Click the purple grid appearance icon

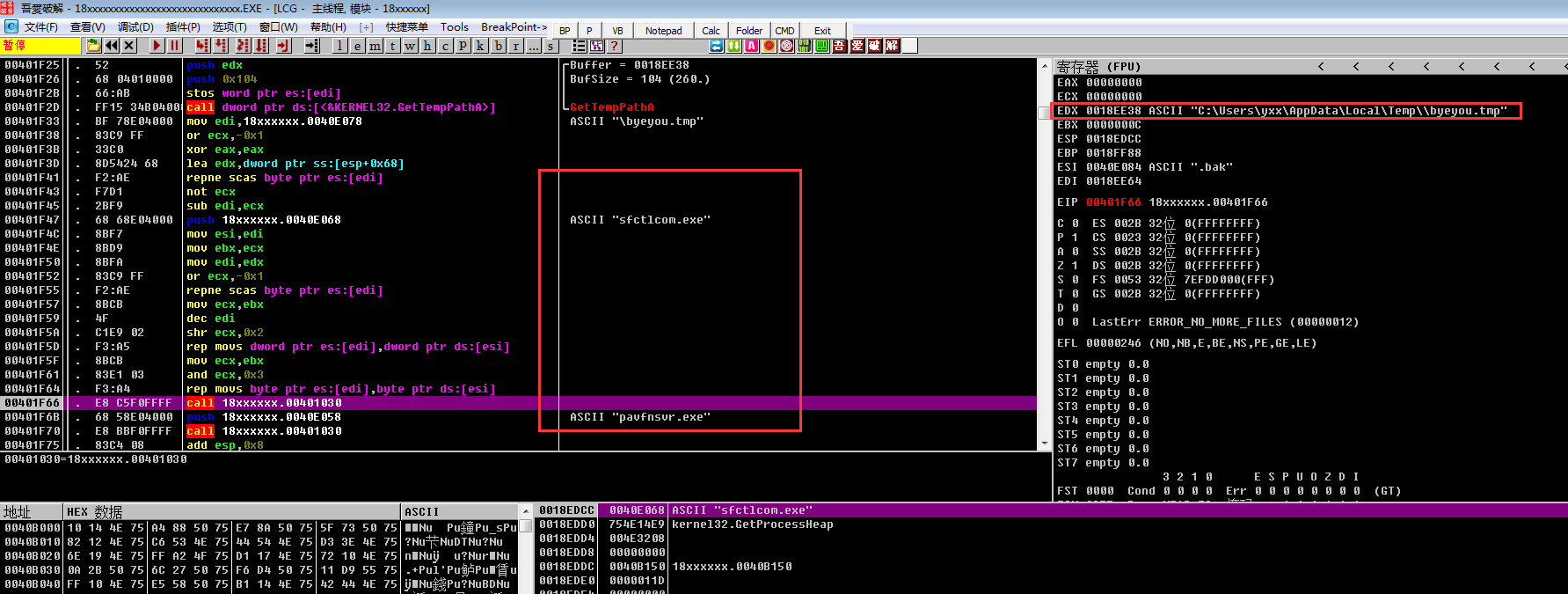[x=597, y=46]
